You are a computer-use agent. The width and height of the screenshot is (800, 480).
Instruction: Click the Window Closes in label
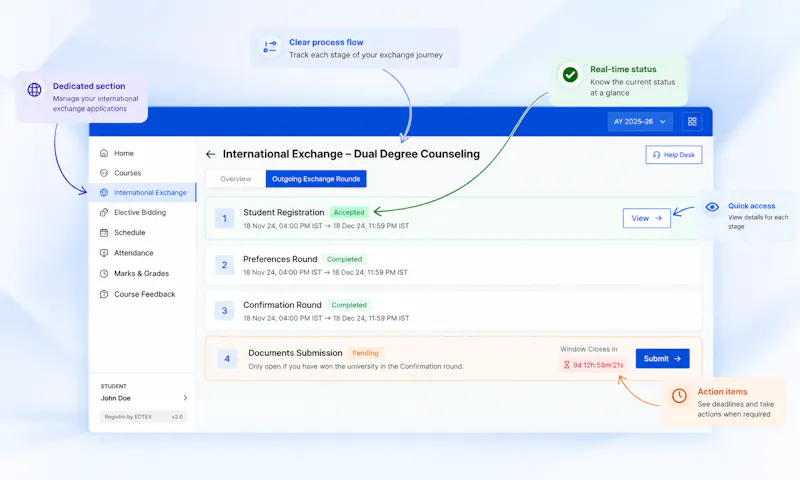(589, 349)
